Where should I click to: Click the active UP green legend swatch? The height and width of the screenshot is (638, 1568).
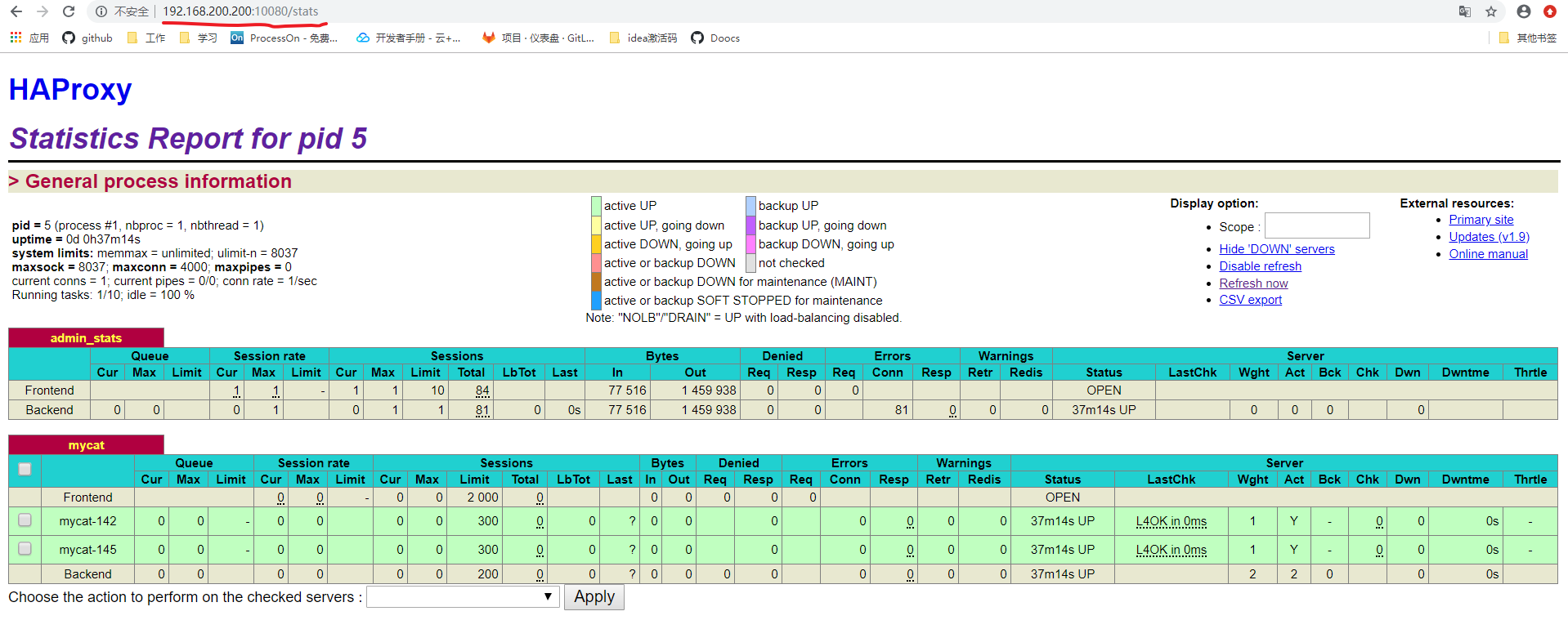click(596, 206)
